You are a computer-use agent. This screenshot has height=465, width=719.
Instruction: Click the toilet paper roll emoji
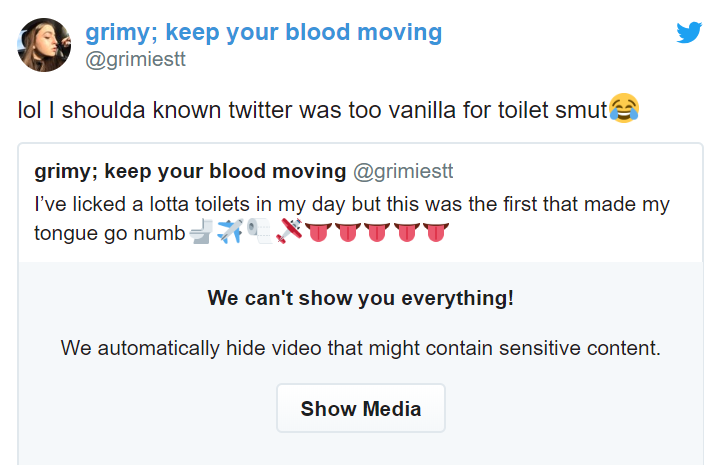pyautogui.click(x=260, y=231)
